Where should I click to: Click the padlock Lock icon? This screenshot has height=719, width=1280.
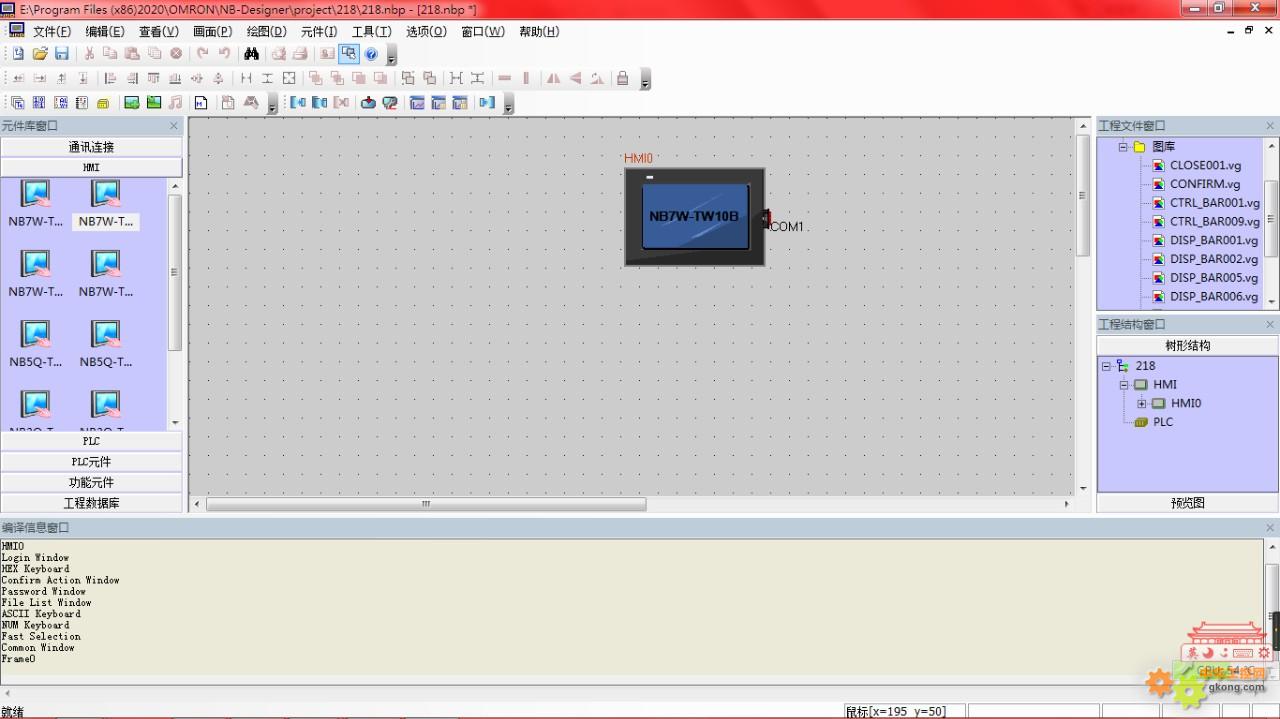click(x=622, y=78)
